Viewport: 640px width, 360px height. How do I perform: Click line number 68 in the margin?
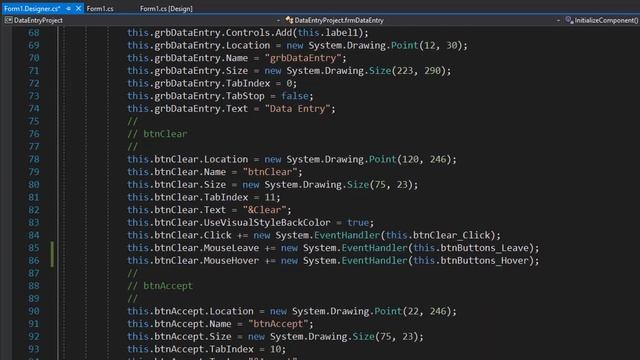pyautogui.click(x=34, y=33)
